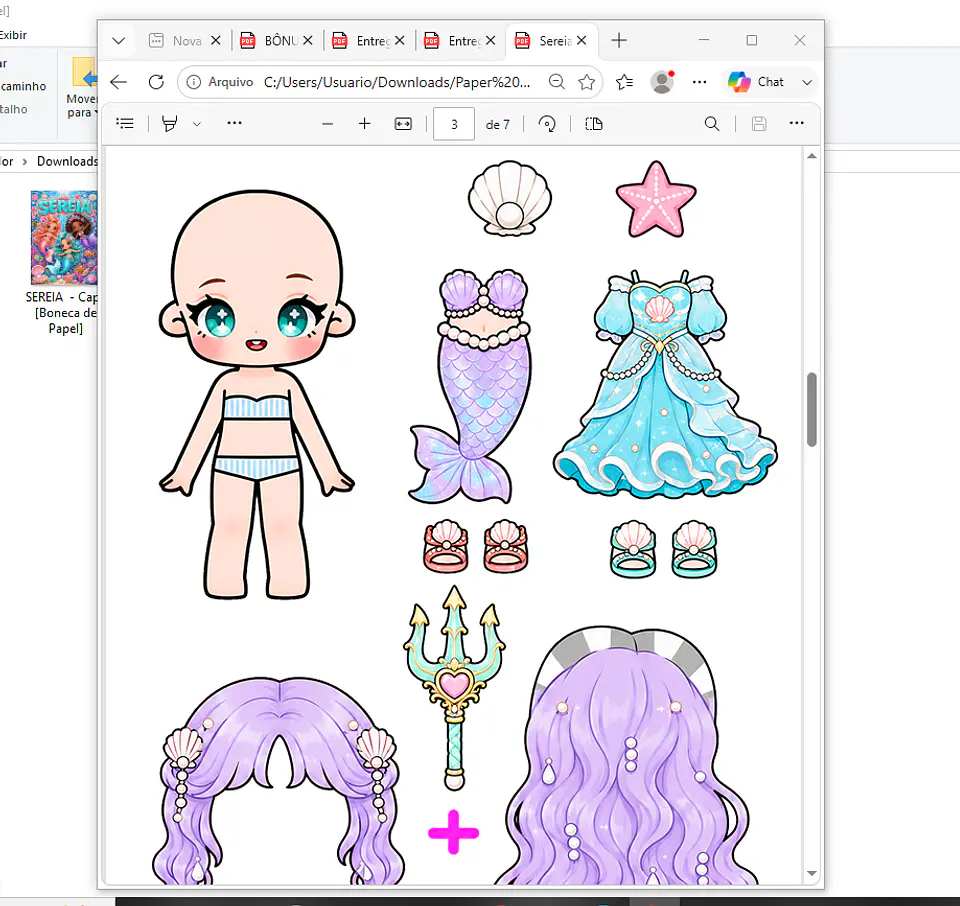Close the BÔNU tab
Screen dimensions: 960x906
click(x=307, y=40)
